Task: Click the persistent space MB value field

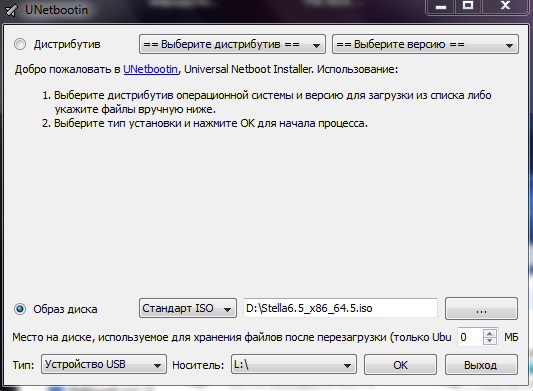Action: pyautogui.click(x=470, y=337)
